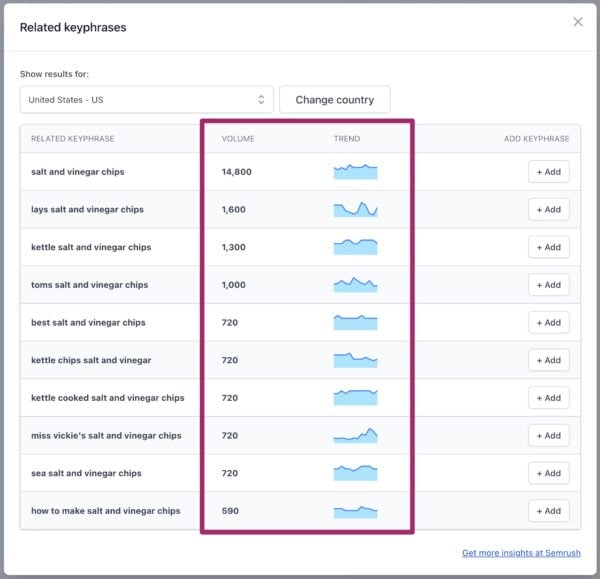This screenshot has width=600, height=579.
Task: Add 'kettle salt and vinegar chips' keyphrase
Action: pos(548,247)
